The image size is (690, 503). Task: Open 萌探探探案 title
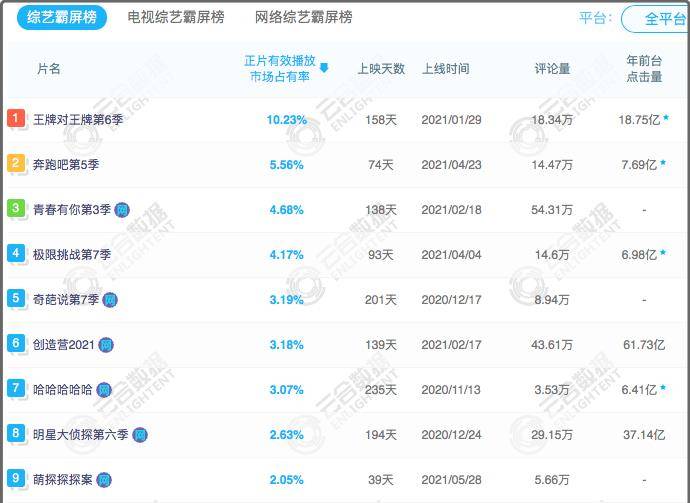[62, 480]
